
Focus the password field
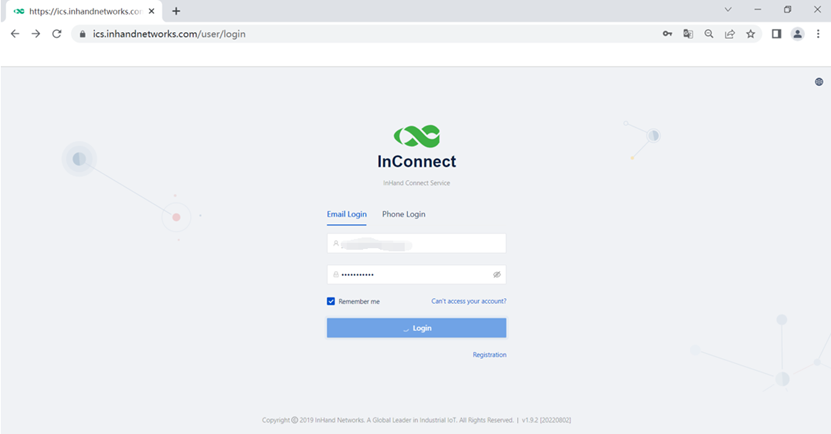pyautogui.click(x=417, y=274)
